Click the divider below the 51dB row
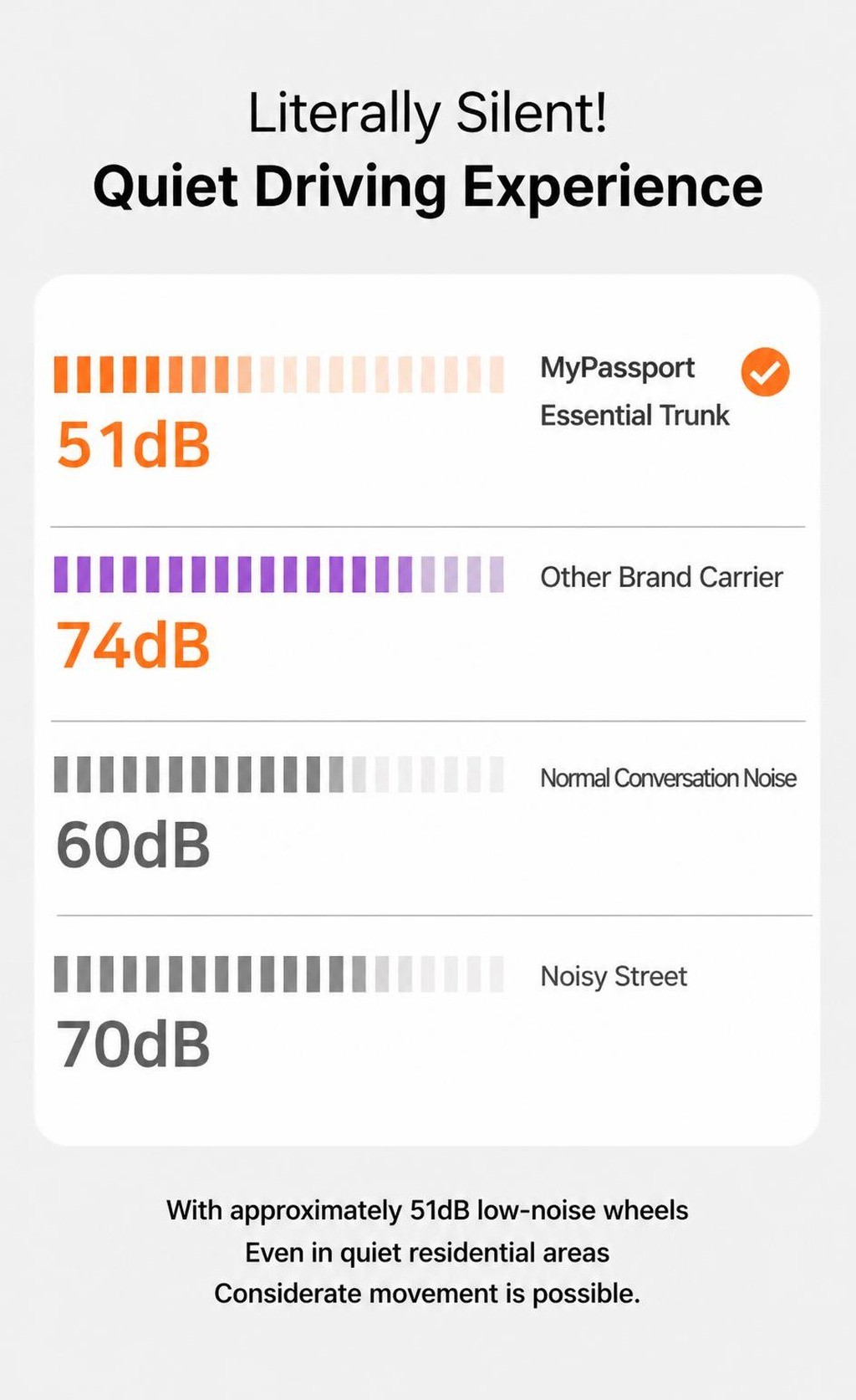 427,527
